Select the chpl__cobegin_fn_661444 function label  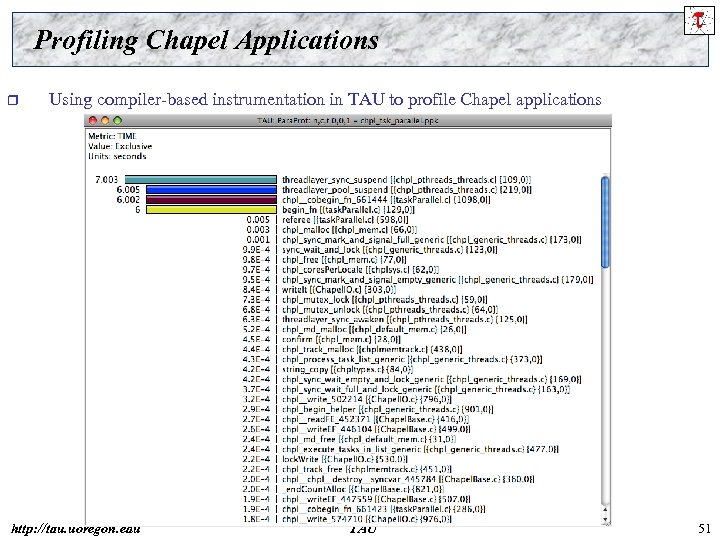386,200
